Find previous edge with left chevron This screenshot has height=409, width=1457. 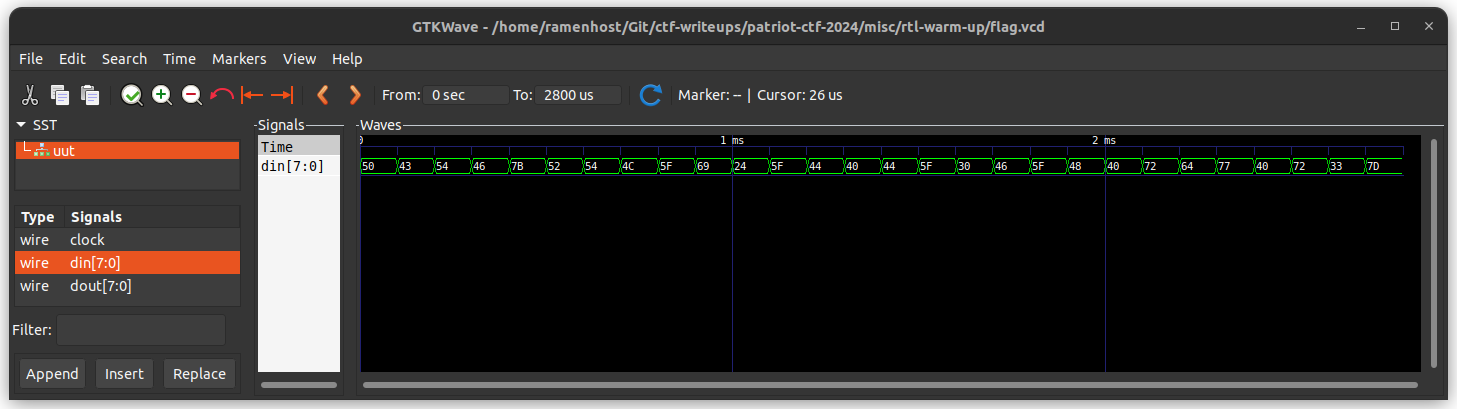(x=322, y=95)
